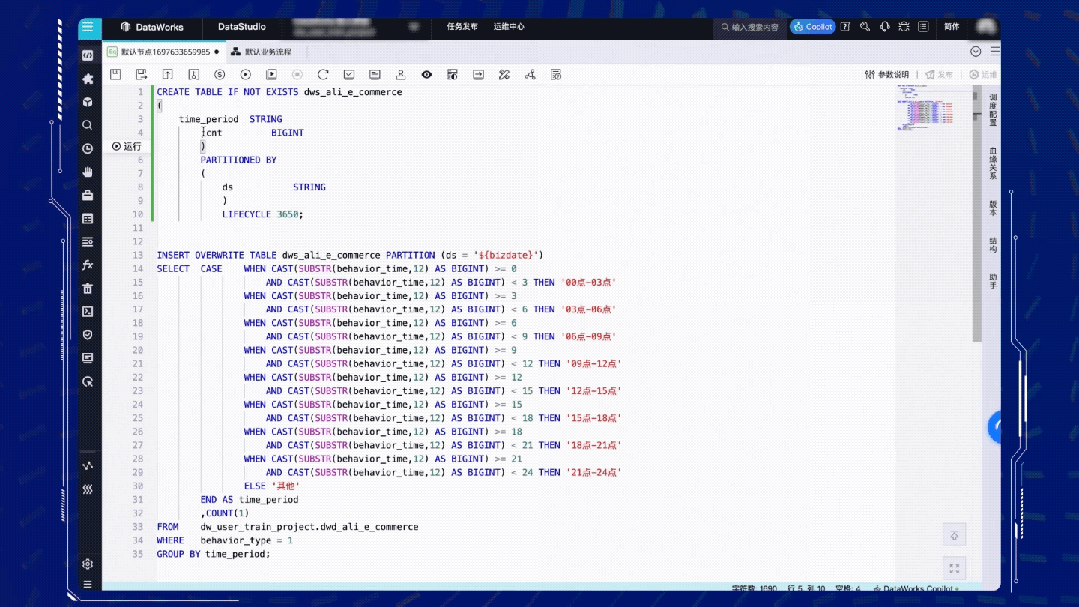Click the 运行 run hint beside line 5
The width and height of the screenshot is (1079, 607).
127,147
